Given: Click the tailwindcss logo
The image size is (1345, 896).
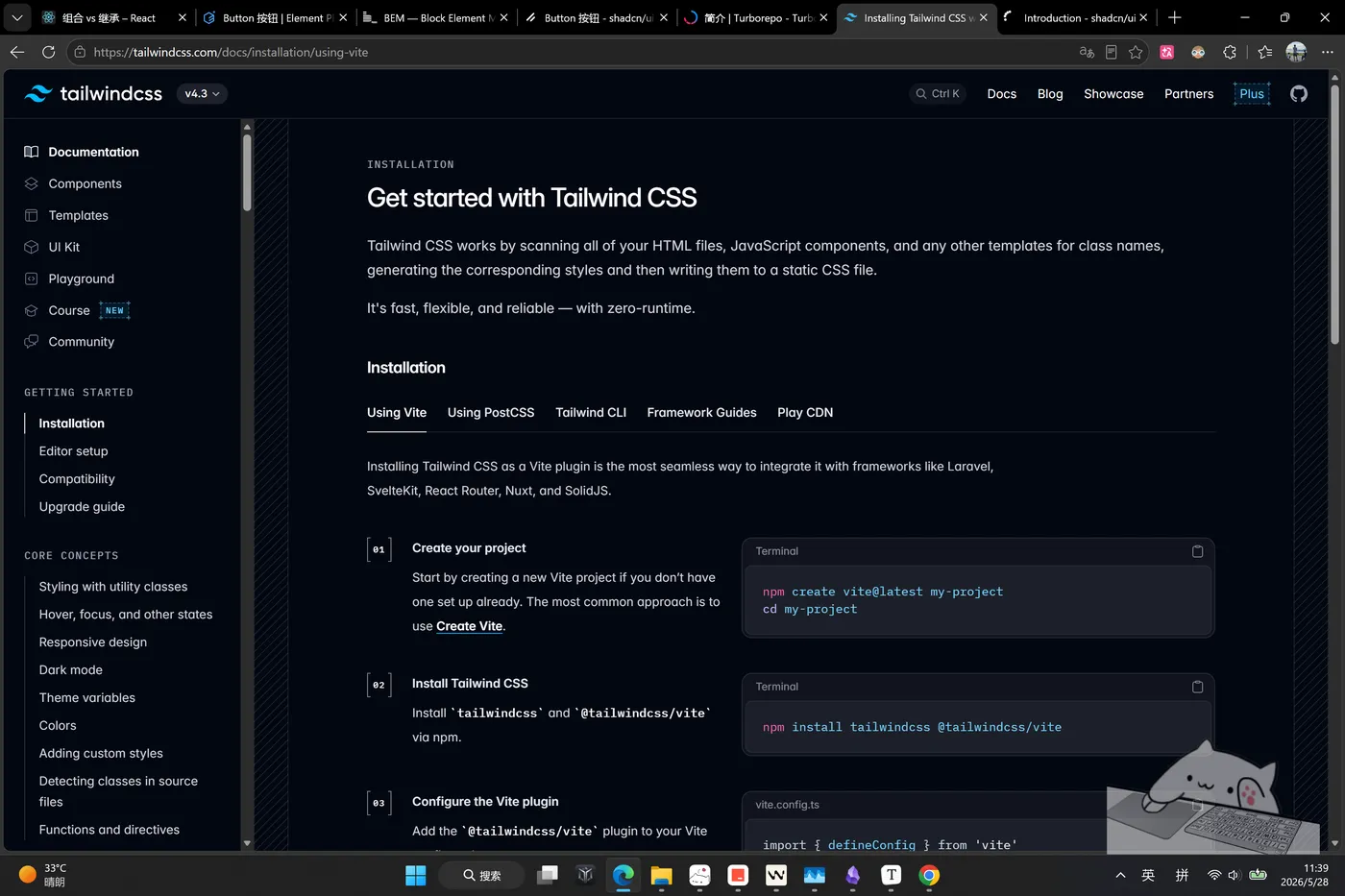Looking at the screenshot, I should [93, 93].
